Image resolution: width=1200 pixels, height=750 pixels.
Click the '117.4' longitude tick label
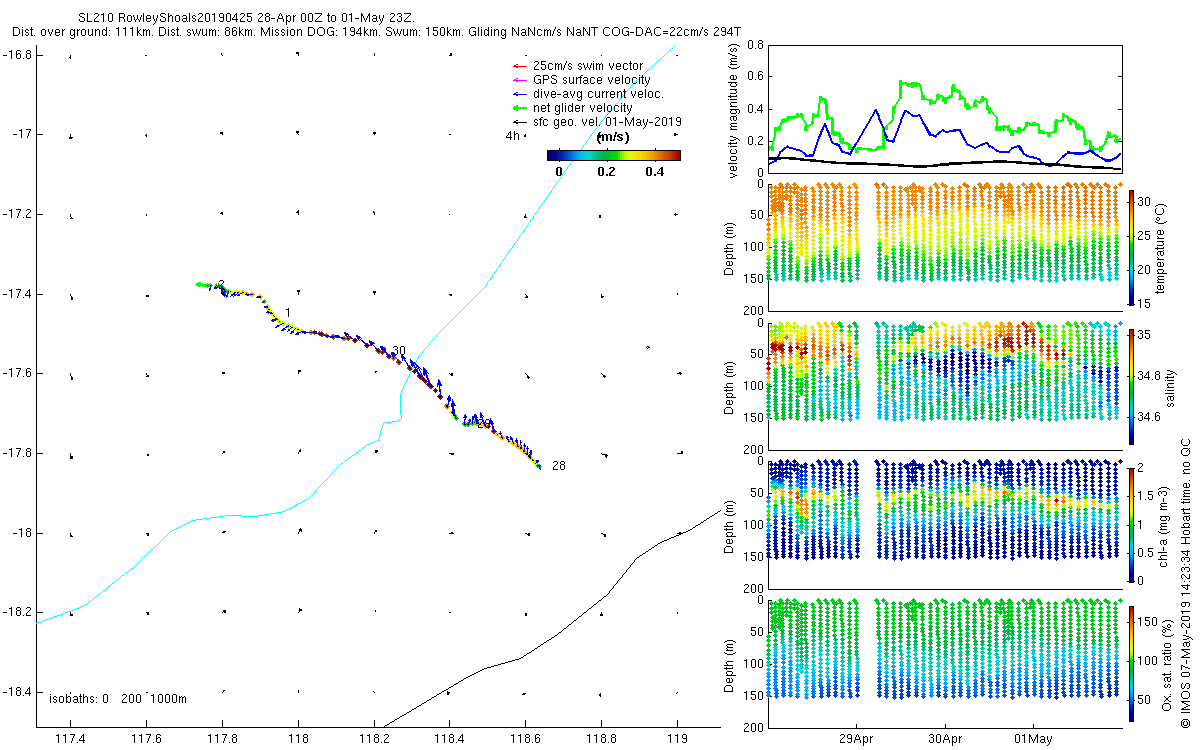tap(70, 741)
